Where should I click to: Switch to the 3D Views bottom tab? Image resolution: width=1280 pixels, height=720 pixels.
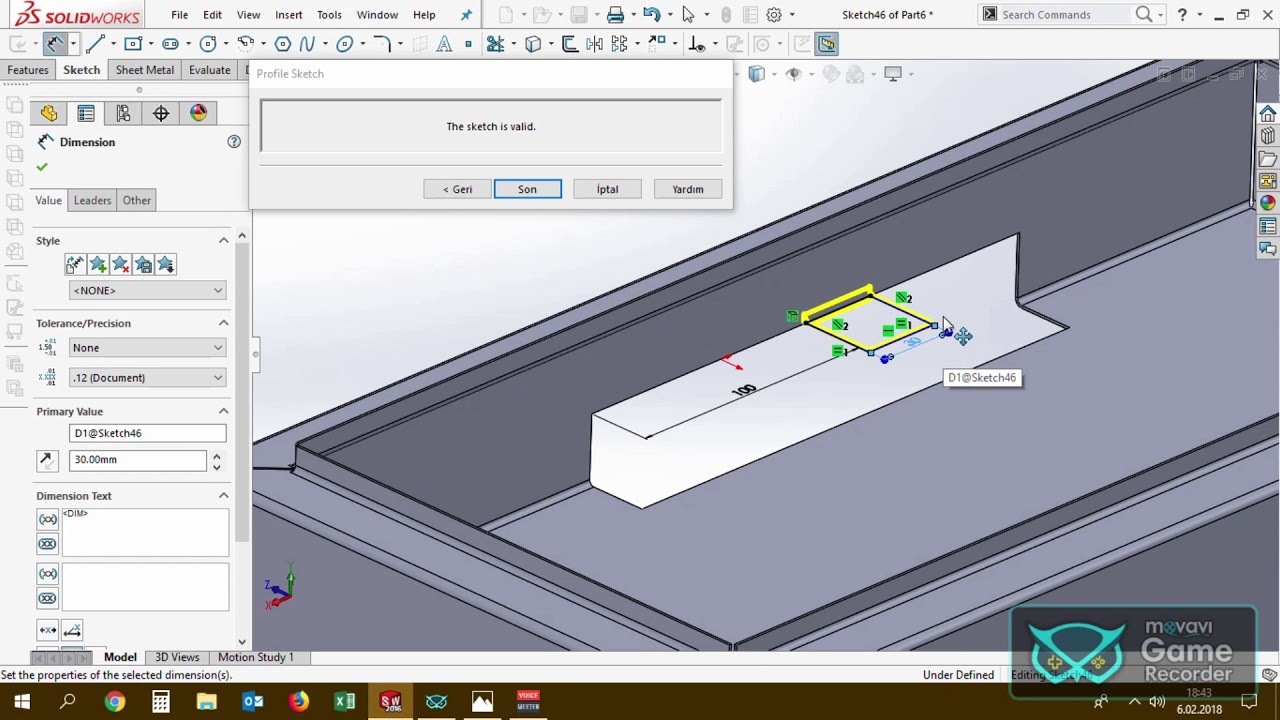[177, 657]
